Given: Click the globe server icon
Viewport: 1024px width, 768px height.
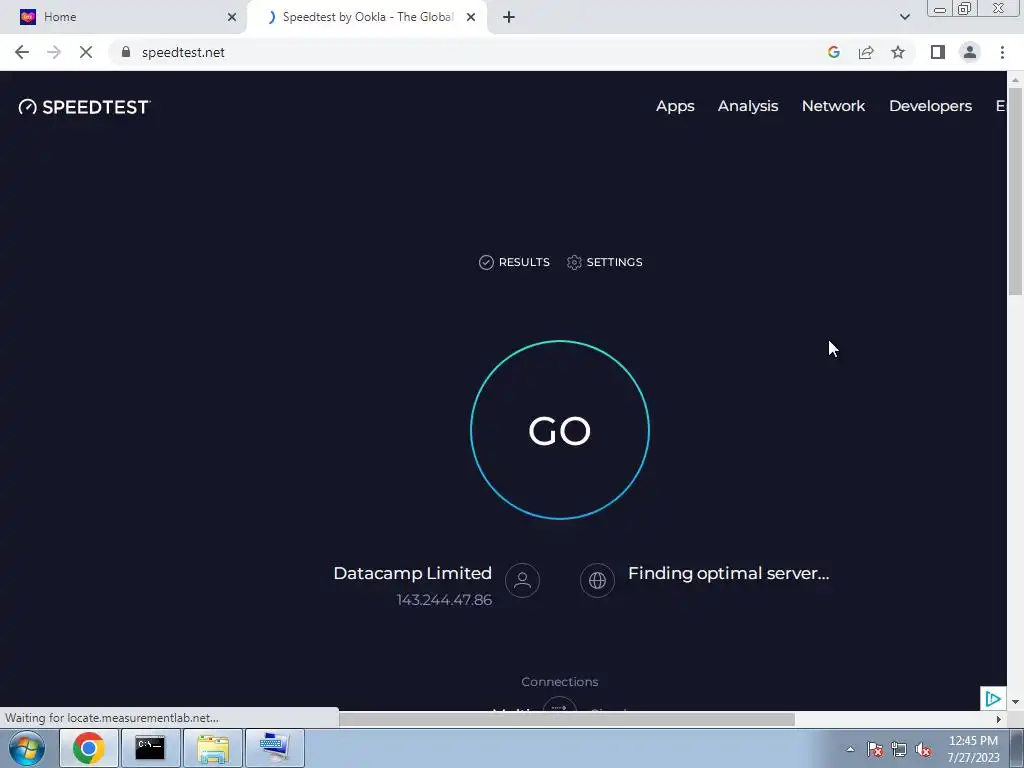Looking at the screenshot, I should pyautogui.click(x=597, y=580).
